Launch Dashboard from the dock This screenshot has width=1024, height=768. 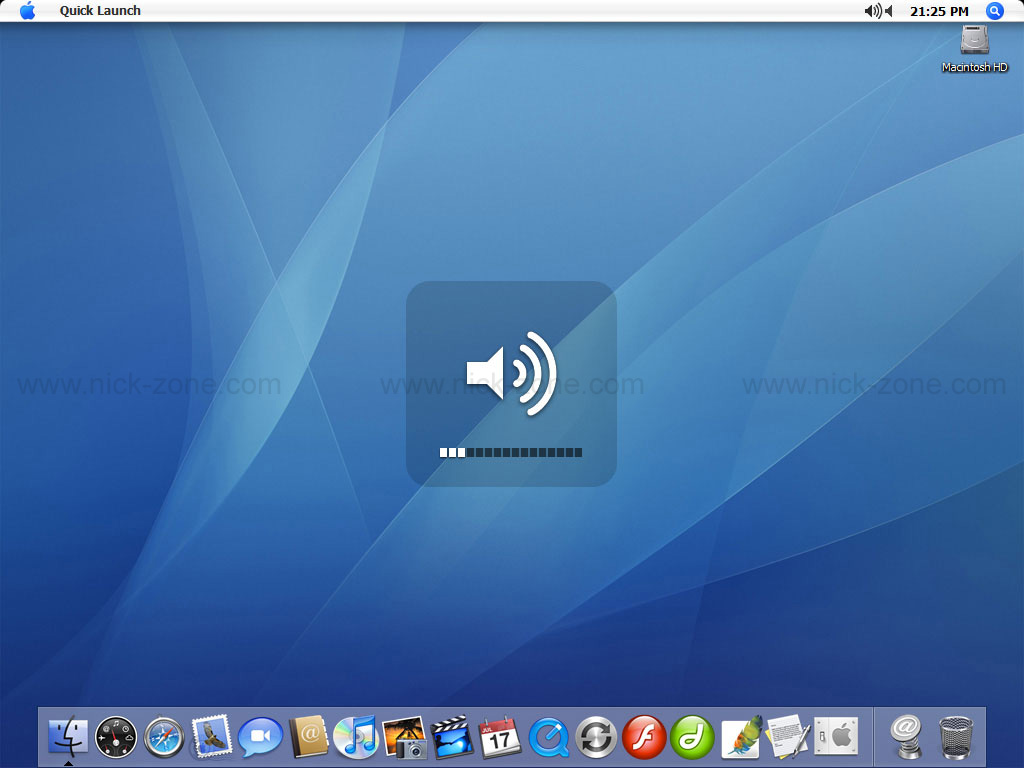tap(116, 737)
